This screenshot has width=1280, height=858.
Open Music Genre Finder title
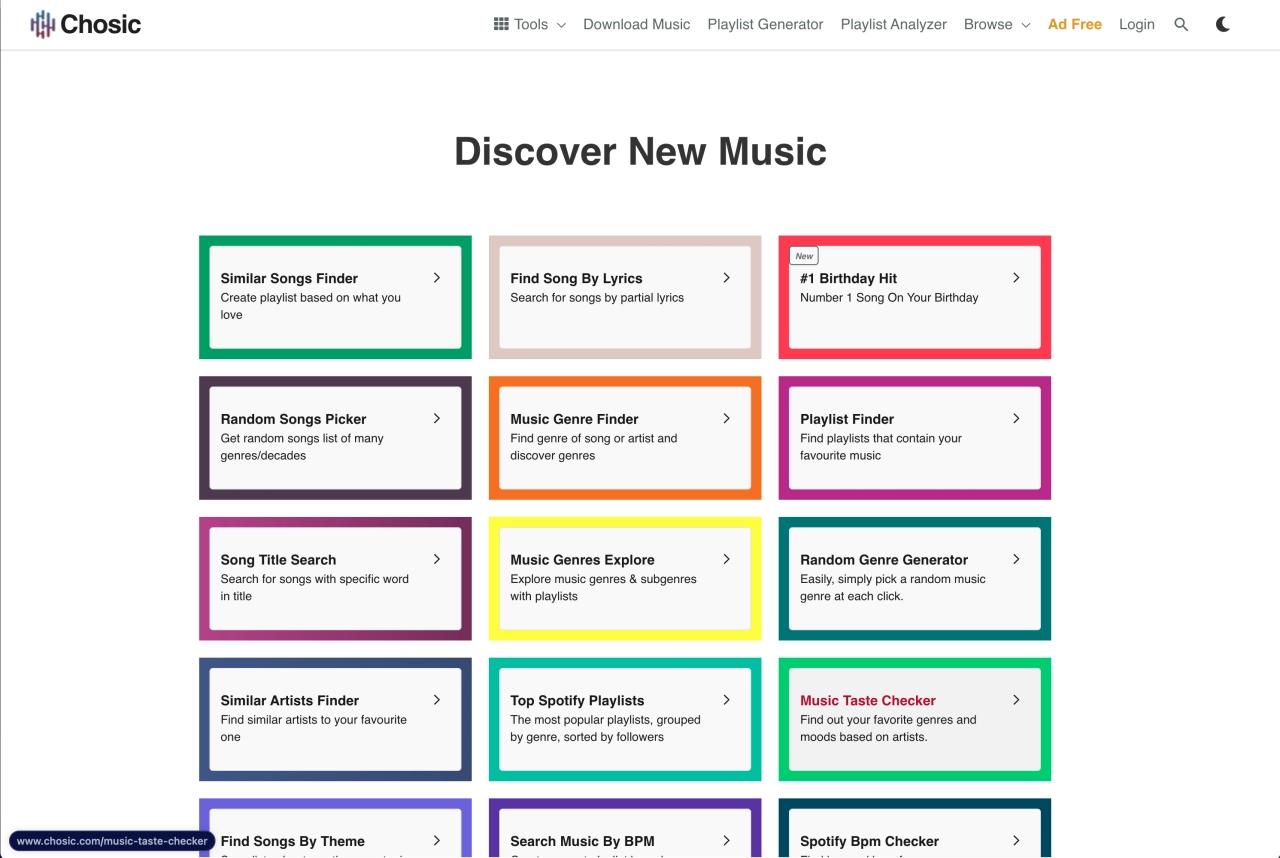(574, 420)
